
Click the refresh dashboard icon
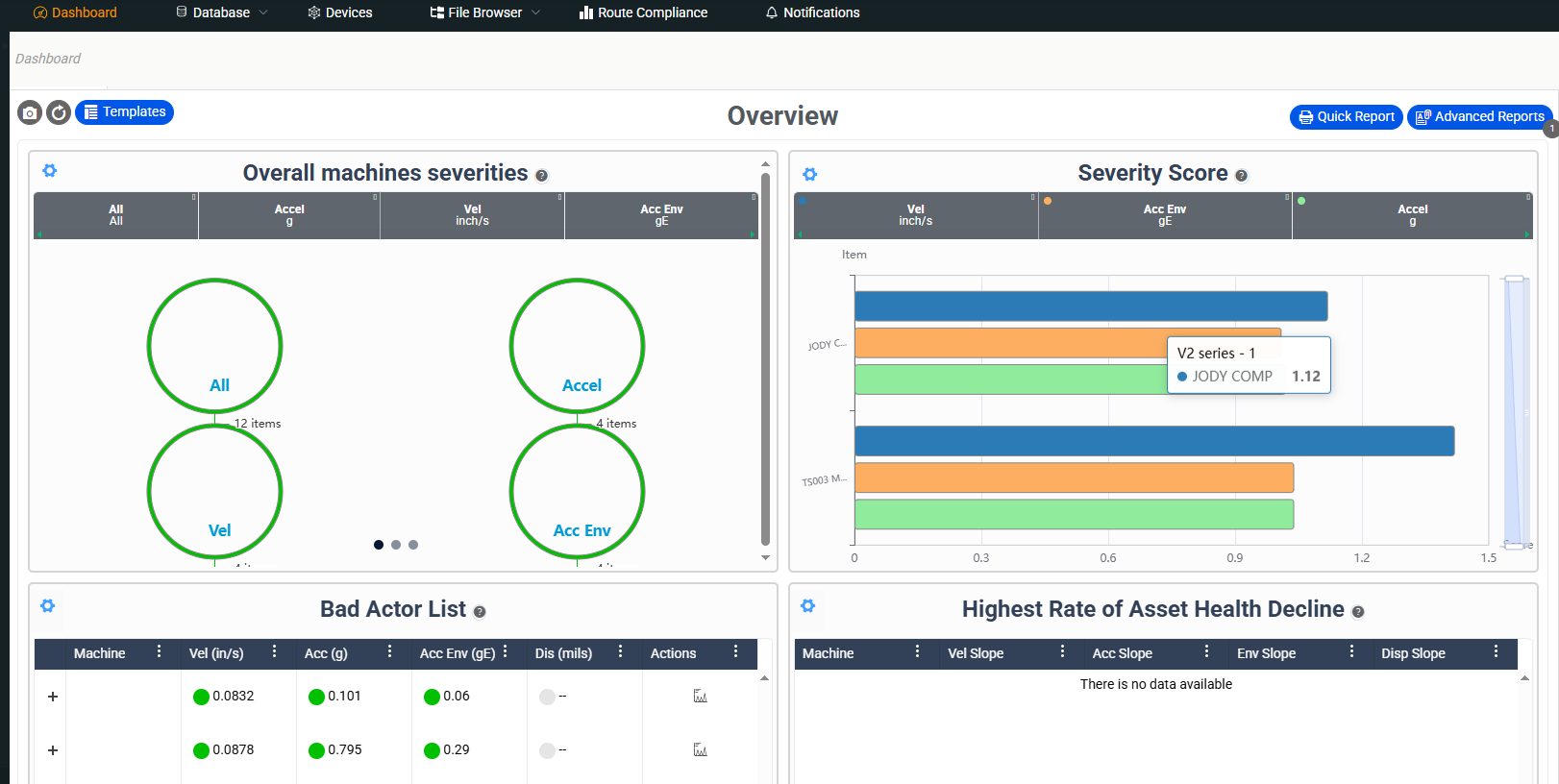(x=59, y=113)
